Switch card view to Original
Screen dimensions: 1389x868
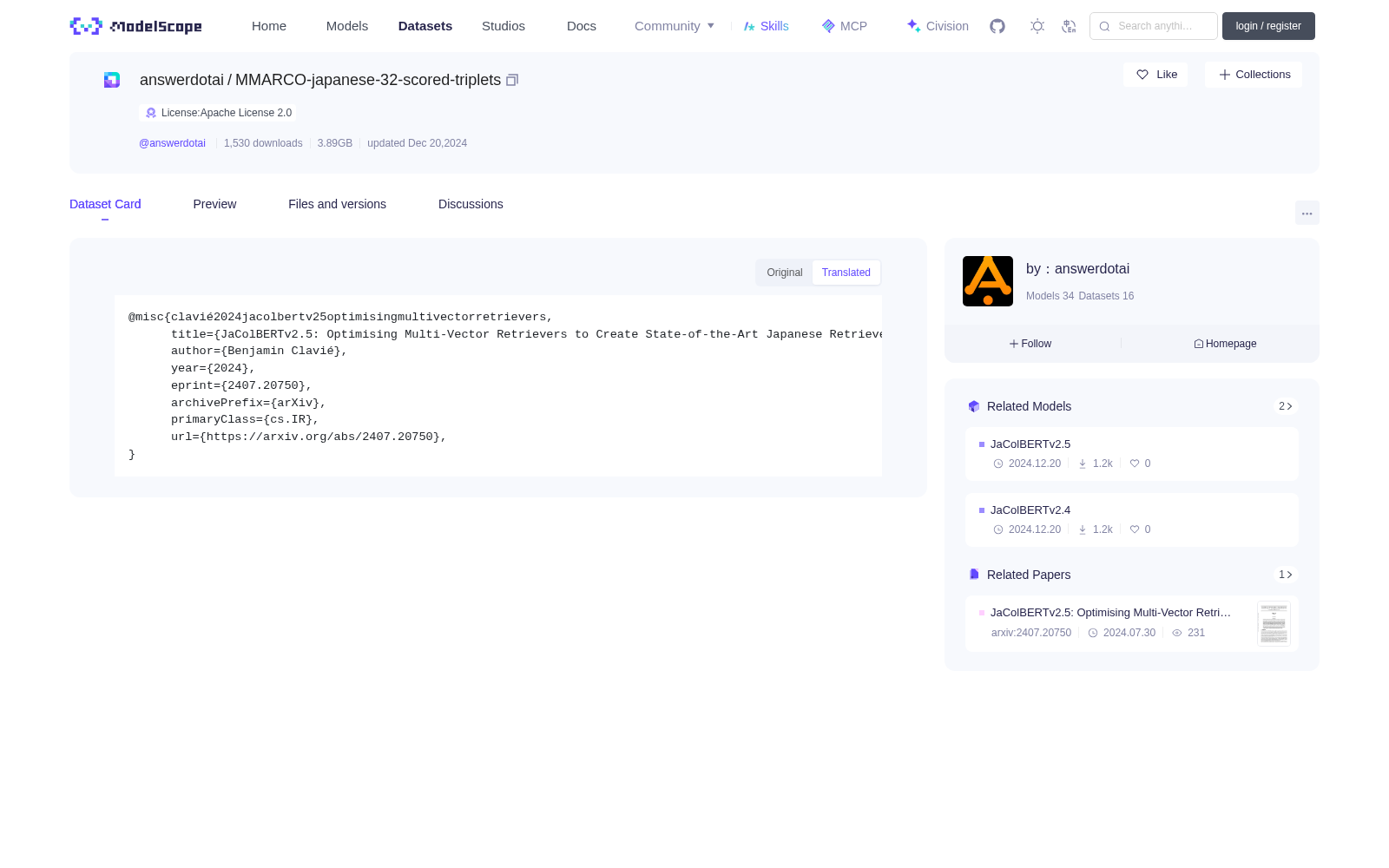(x=785, y=273)
